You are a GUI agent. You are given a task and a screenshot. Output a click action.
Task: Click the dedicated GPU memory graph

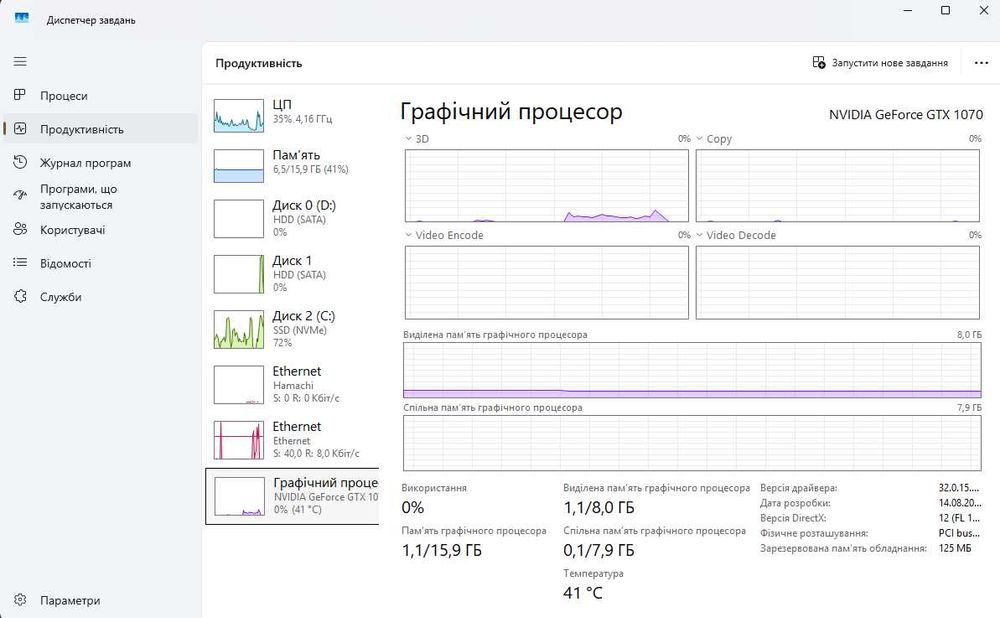[692, 371]
